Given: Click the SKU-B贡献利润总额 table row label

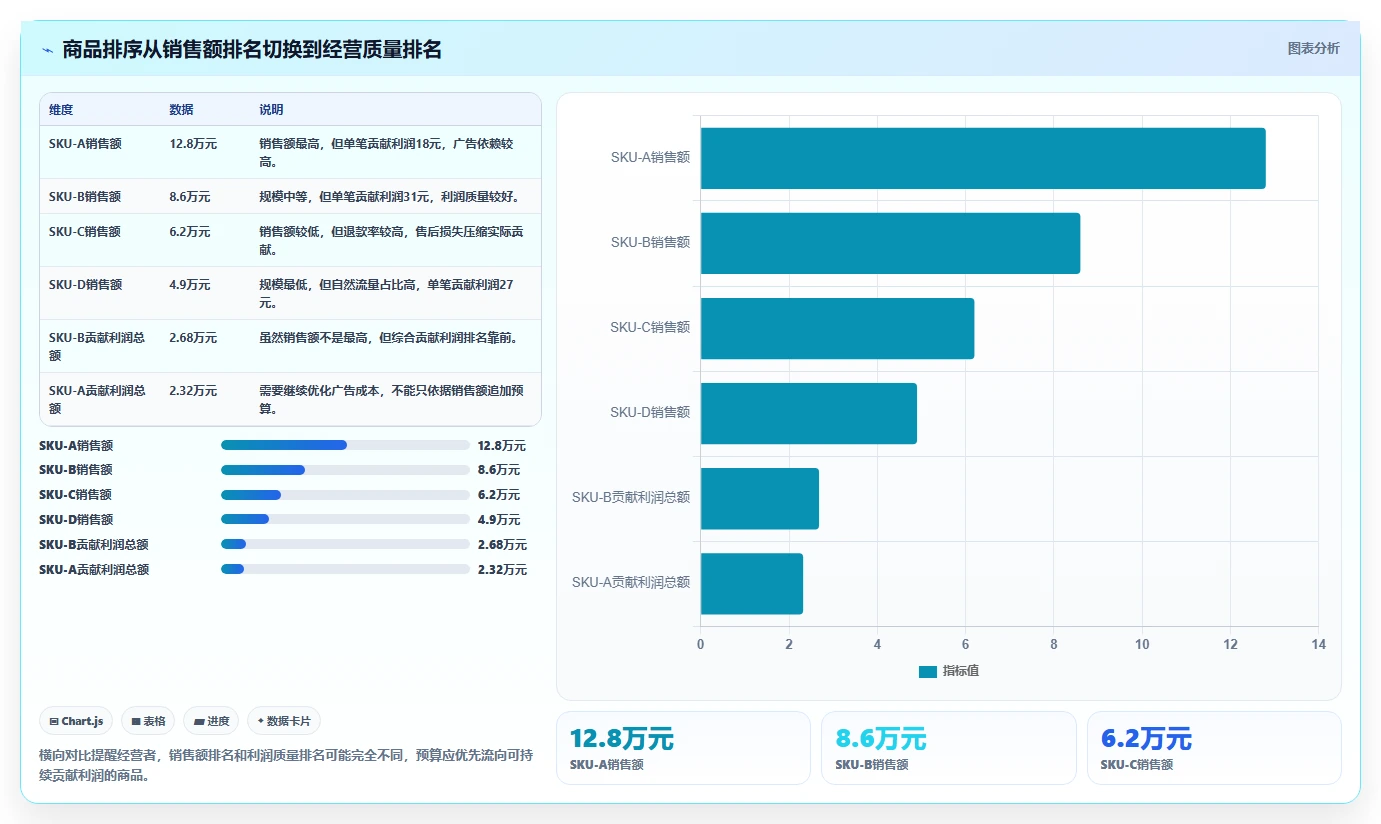Looking at the screenshot, I should (97, 346).
